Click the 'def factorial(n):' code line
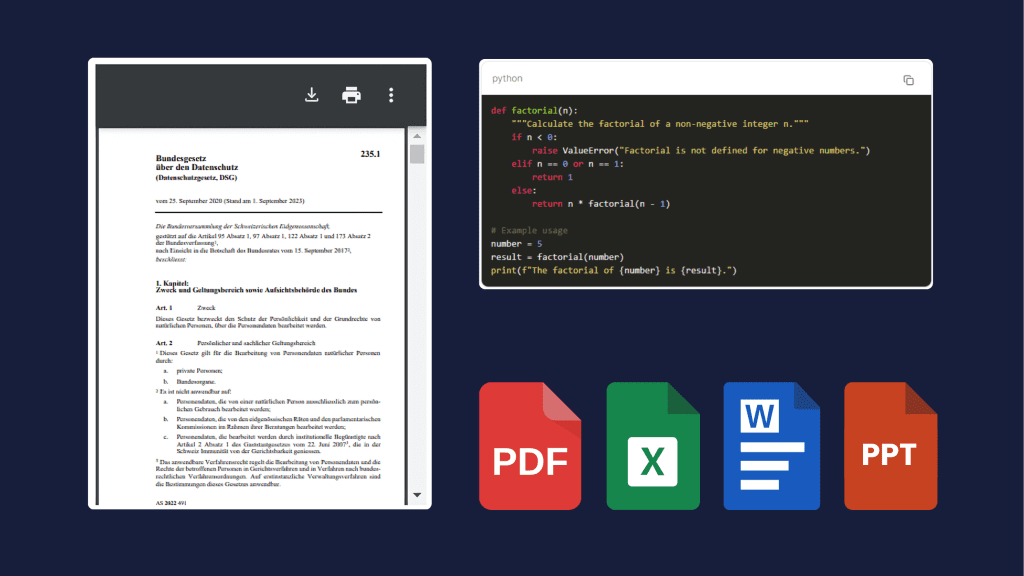 pyautogui.click(x=534, y=111)
